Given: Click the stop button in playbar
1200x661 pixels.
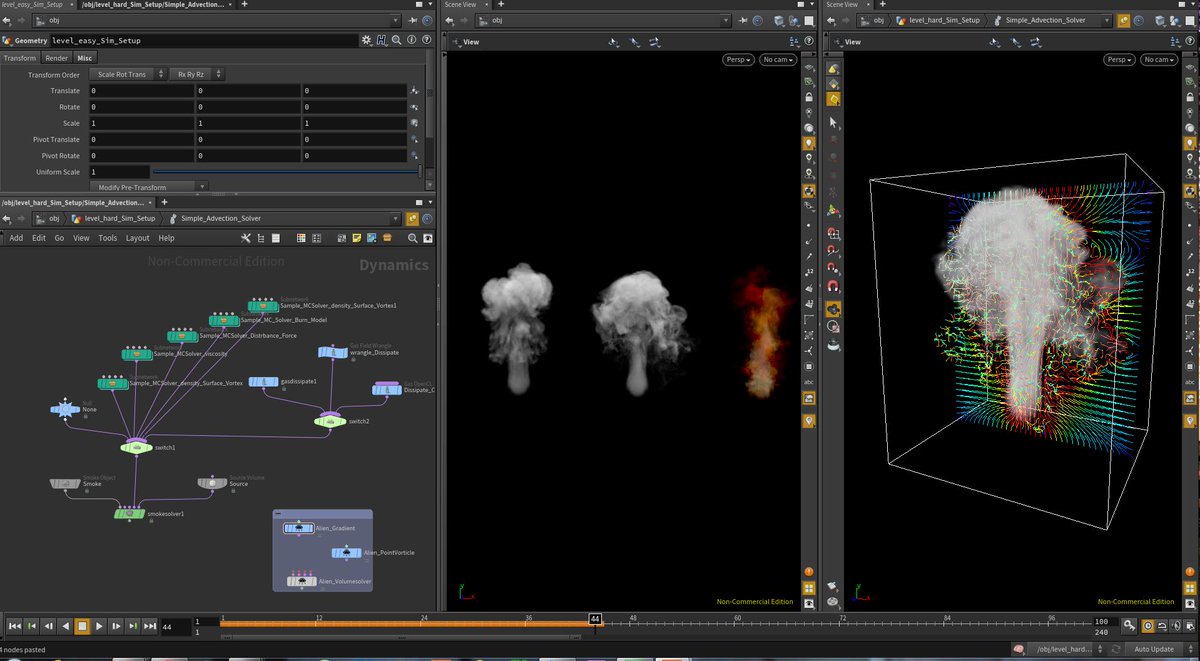Looking at the screenshot, I should [83, 626].
